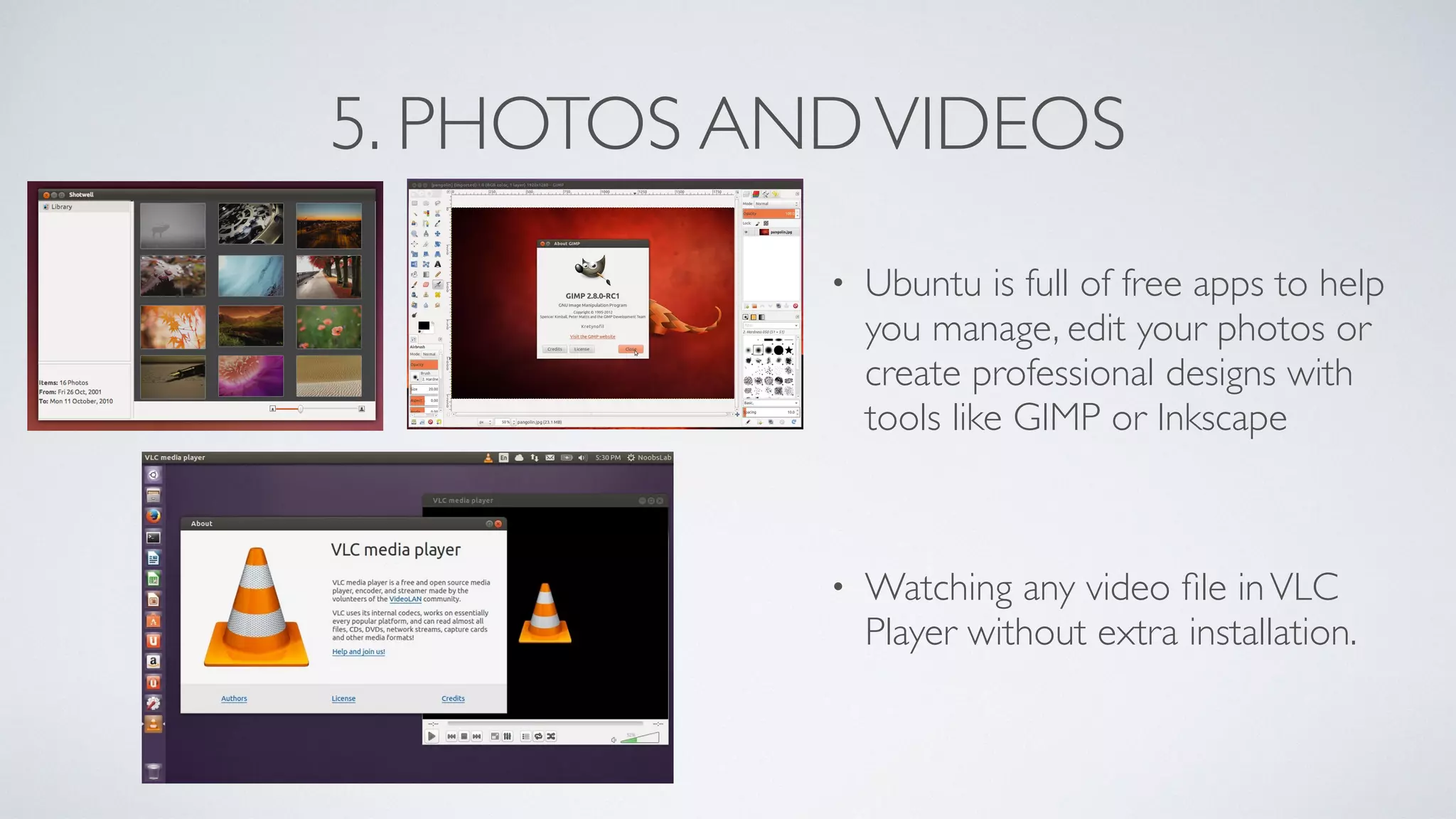This screenshot has height=819, width=1456.
Task: Click VLC cone indicator in top panel
Action: (488, 458)
